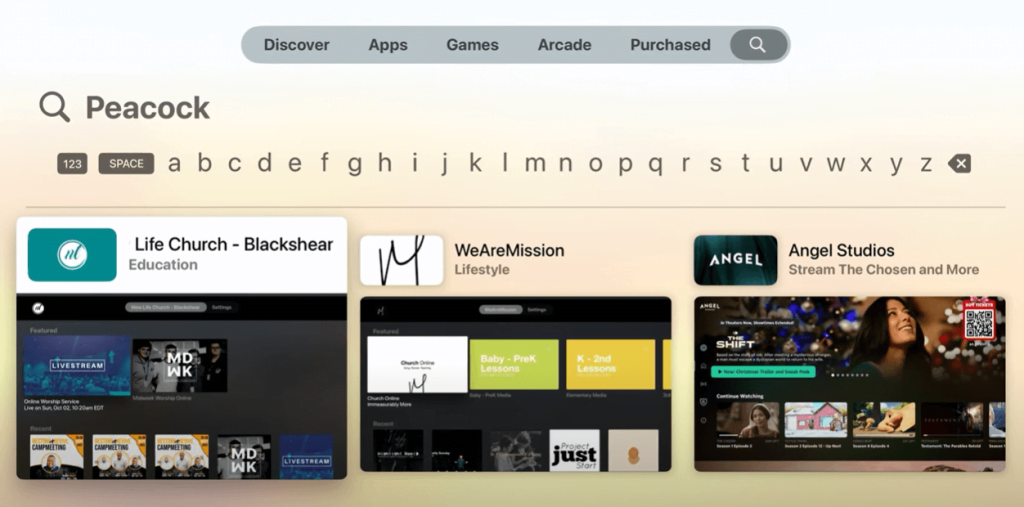The width and height of the screenshot is (1024, 507).
Task: Switch keyboard to 123 numbers
Action: pyautogui.click(x=72, y=163)
